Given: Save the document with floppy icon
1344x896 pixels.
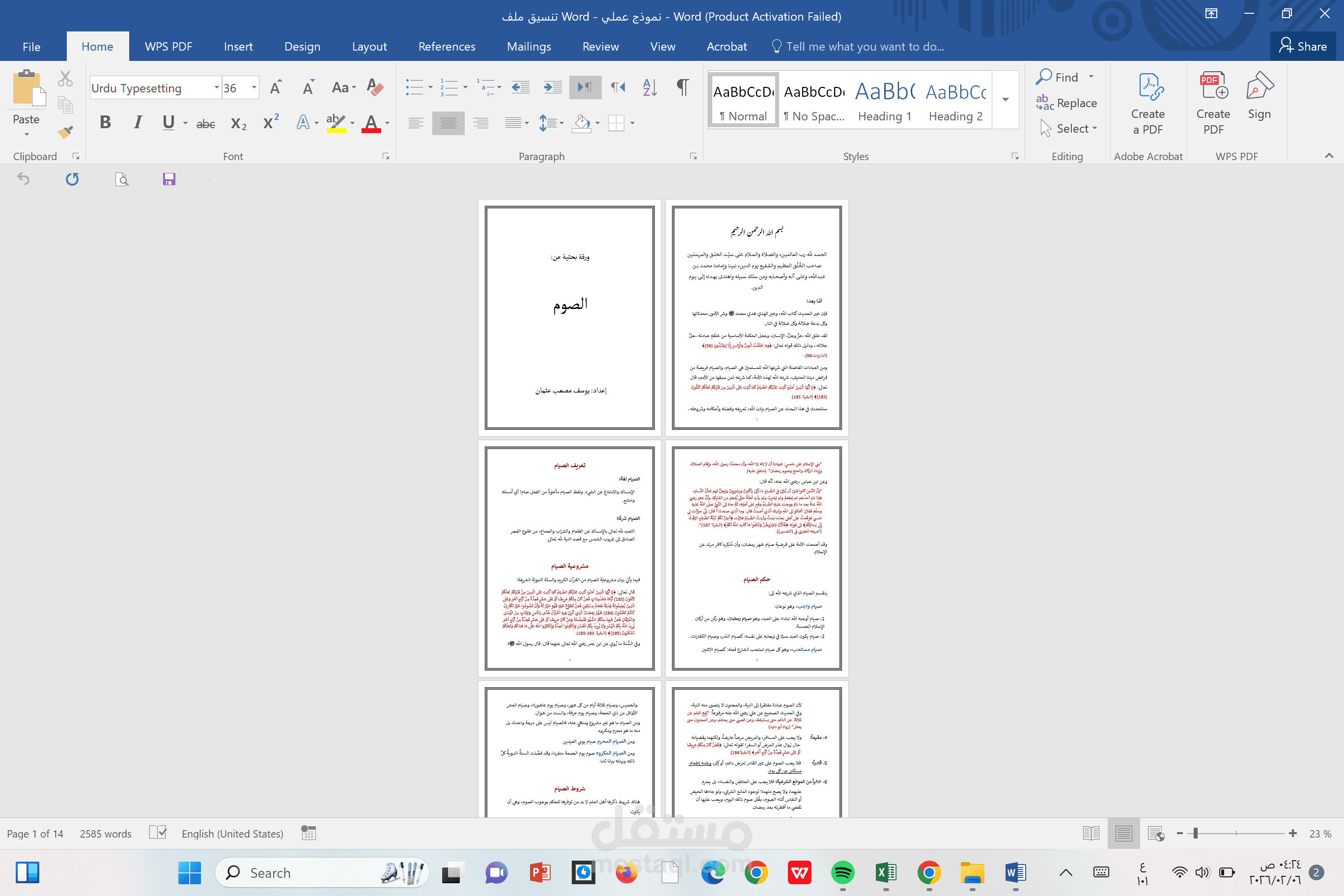Looking at the screenshot, I should click(x=169, y=179).
